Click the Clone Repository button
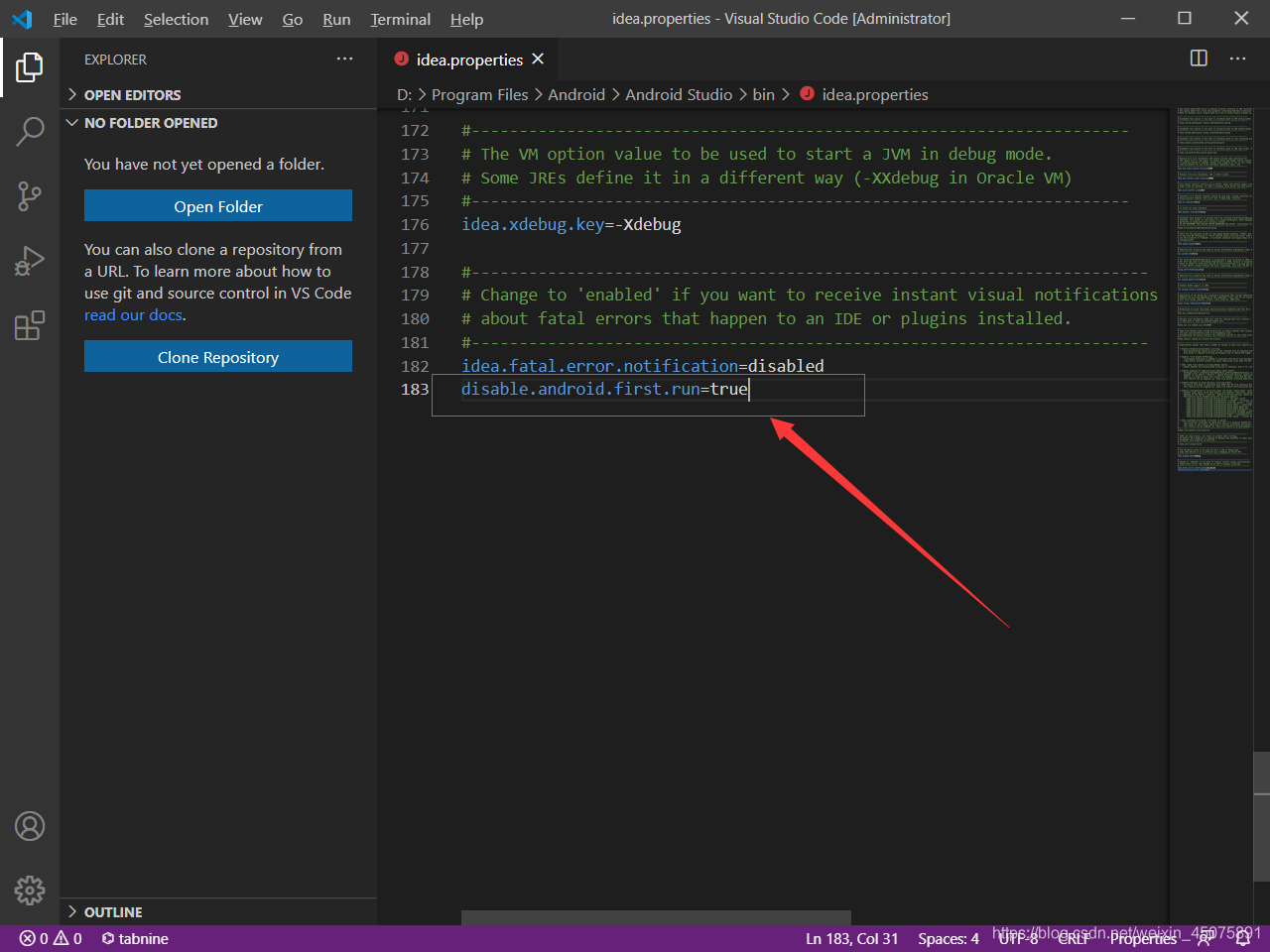 pyautogui.click(x=218, y=357)
